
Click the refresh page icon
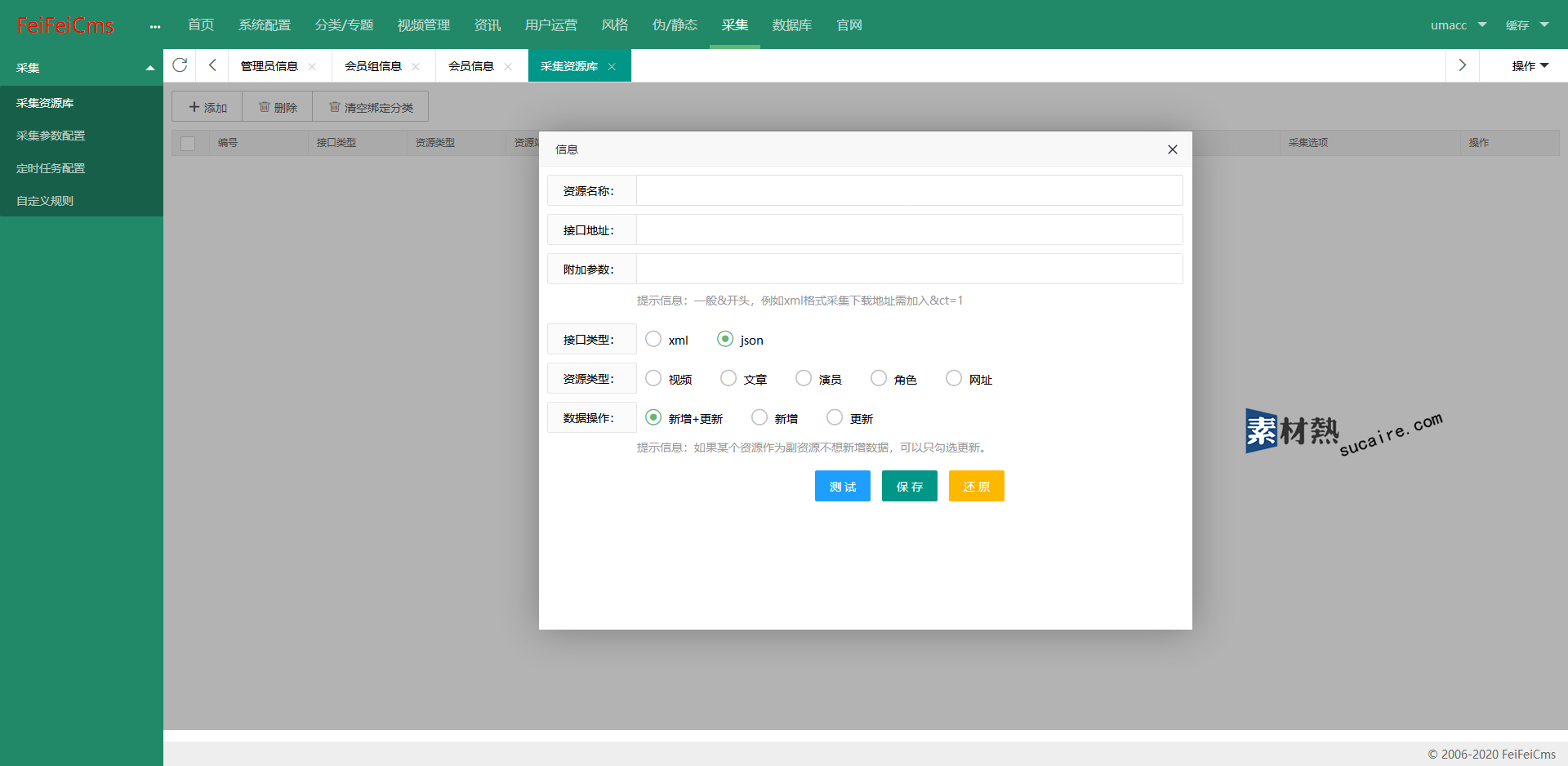(x=180, y=65)
